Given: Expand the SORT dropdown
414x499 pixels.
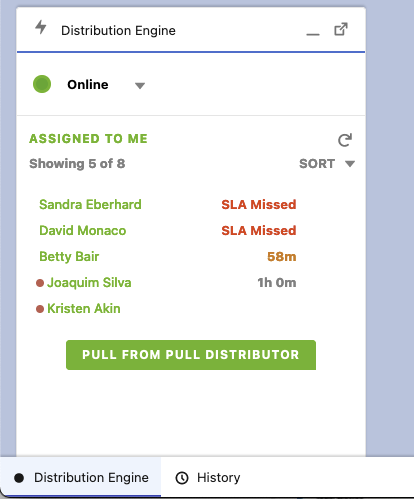Looking at the screenshot, I should tap(327, 164).
